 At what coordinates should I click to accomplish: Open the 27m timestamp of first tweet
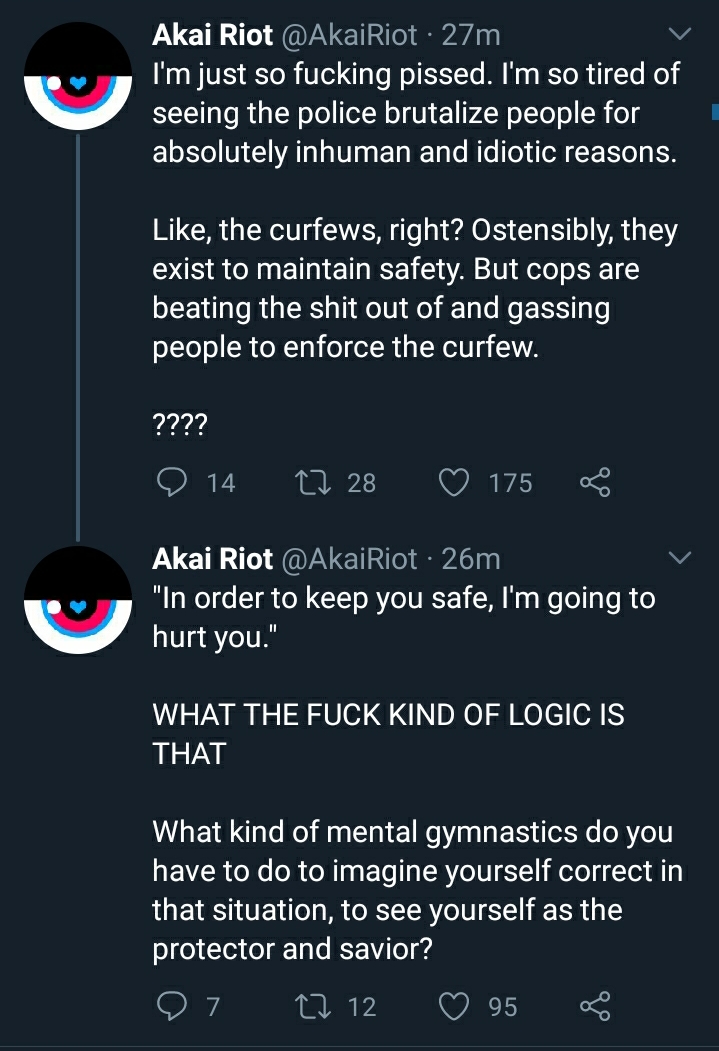pos(471,35)
